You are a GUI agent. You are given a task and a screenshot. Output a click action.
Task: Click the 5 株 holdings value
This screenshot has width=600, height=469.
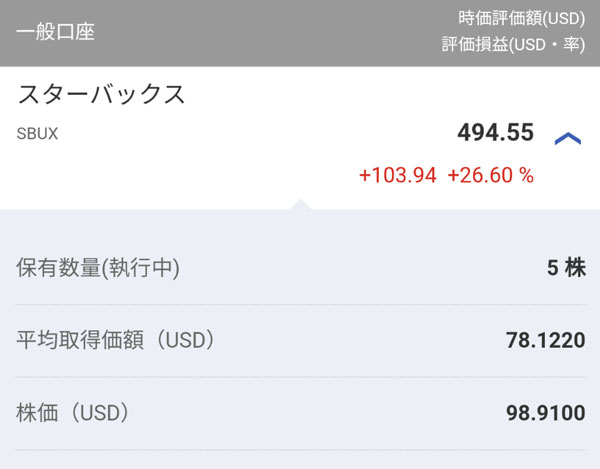[566, 268]
